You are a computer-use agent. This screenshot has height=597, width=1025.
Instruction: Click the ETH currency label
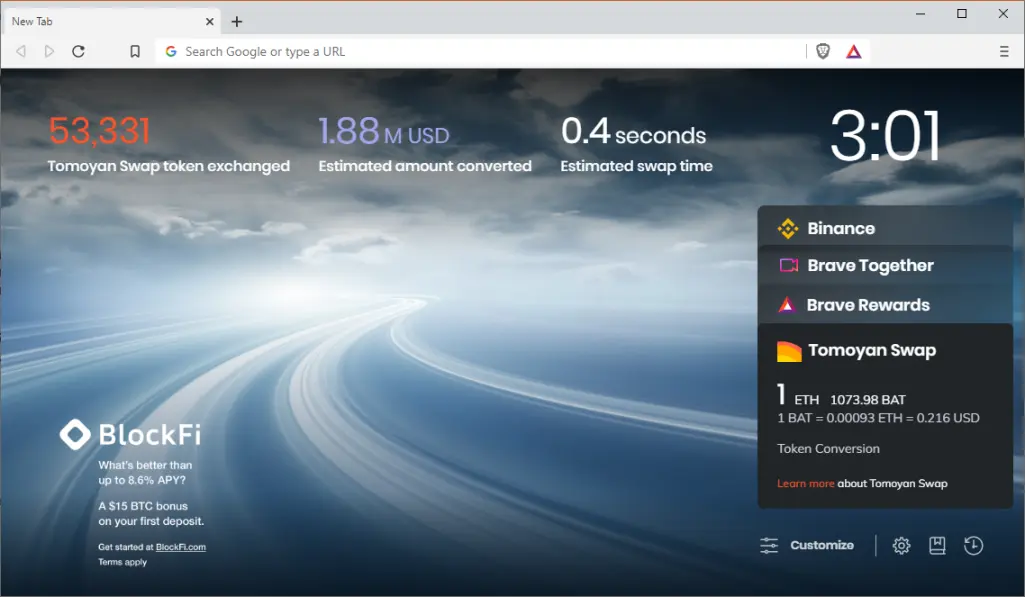807,400
